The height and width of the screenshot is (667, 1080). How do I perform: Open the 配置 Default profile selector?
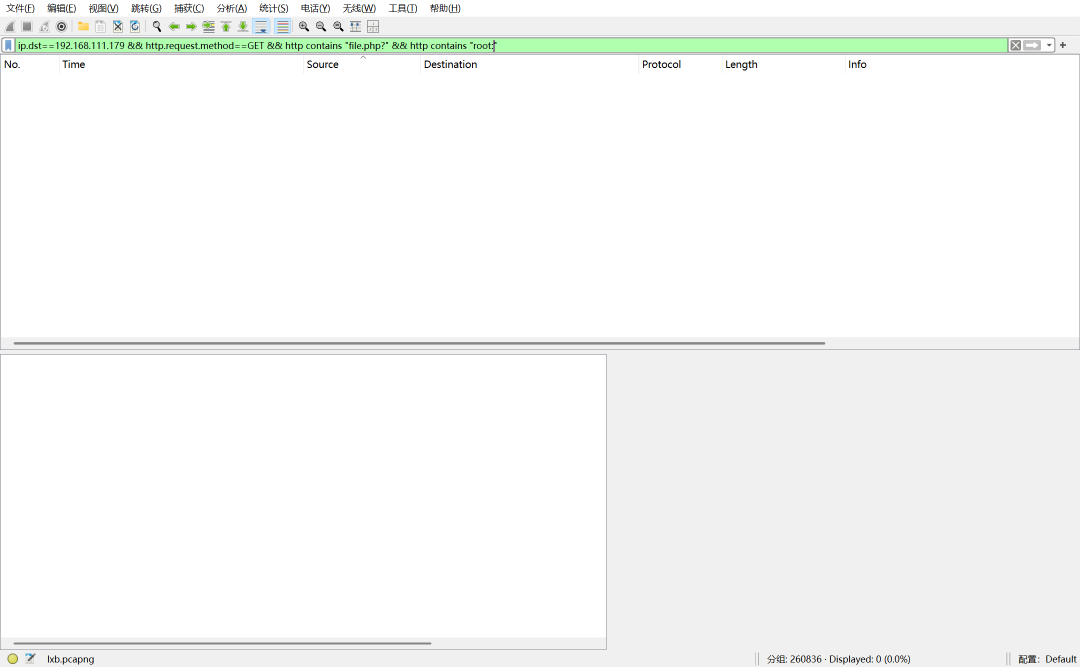[1047, 659]
